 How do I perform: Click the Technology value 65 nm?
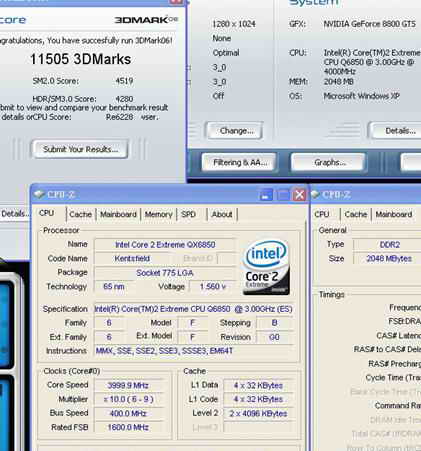(114, 286)
